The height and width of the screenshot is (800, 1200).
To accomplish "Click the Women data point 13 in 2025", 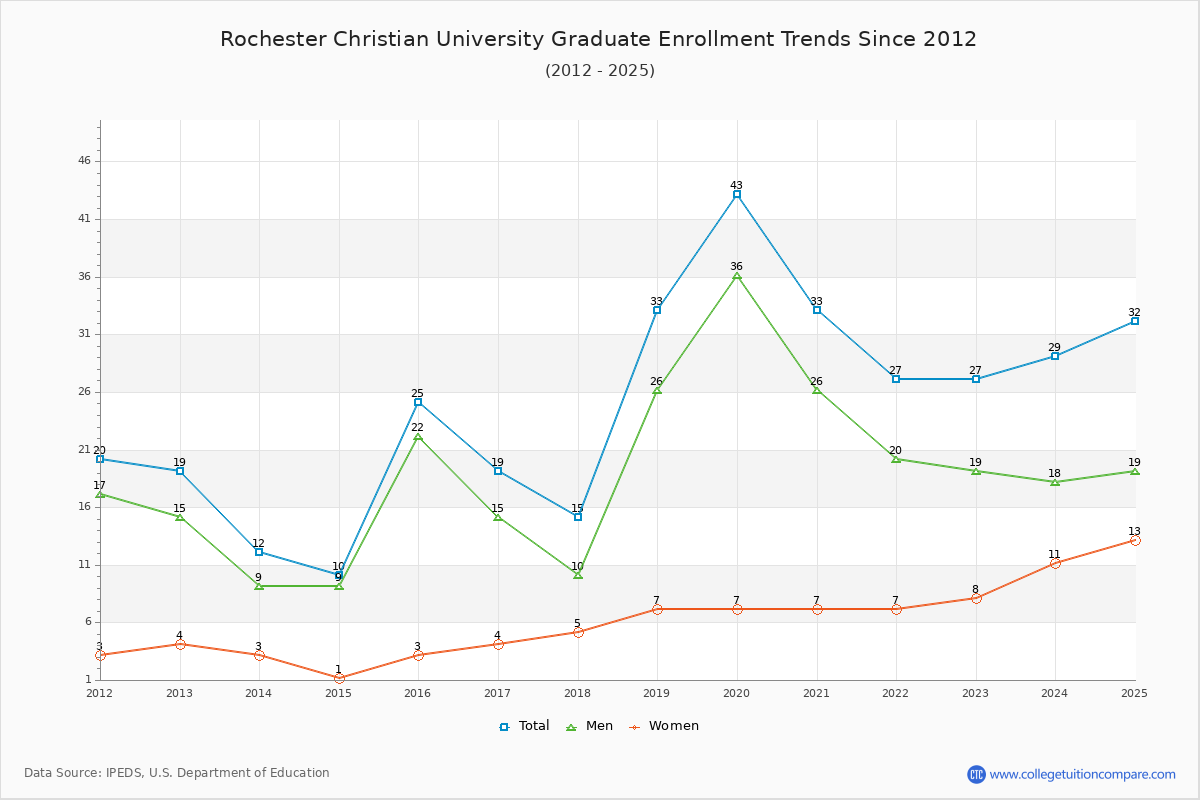I will (1135, 540).
